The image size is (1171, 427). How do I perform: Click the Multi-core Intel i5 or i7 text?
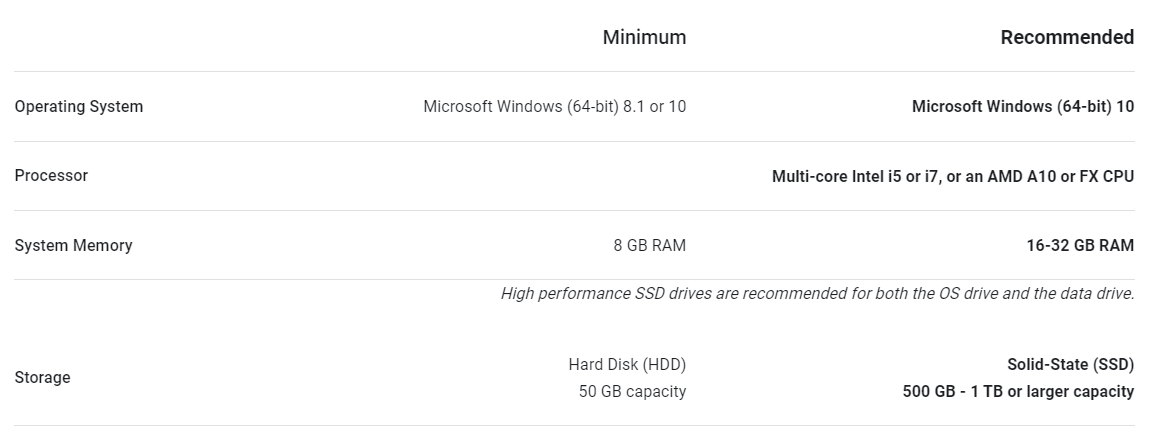pos(856,177)
